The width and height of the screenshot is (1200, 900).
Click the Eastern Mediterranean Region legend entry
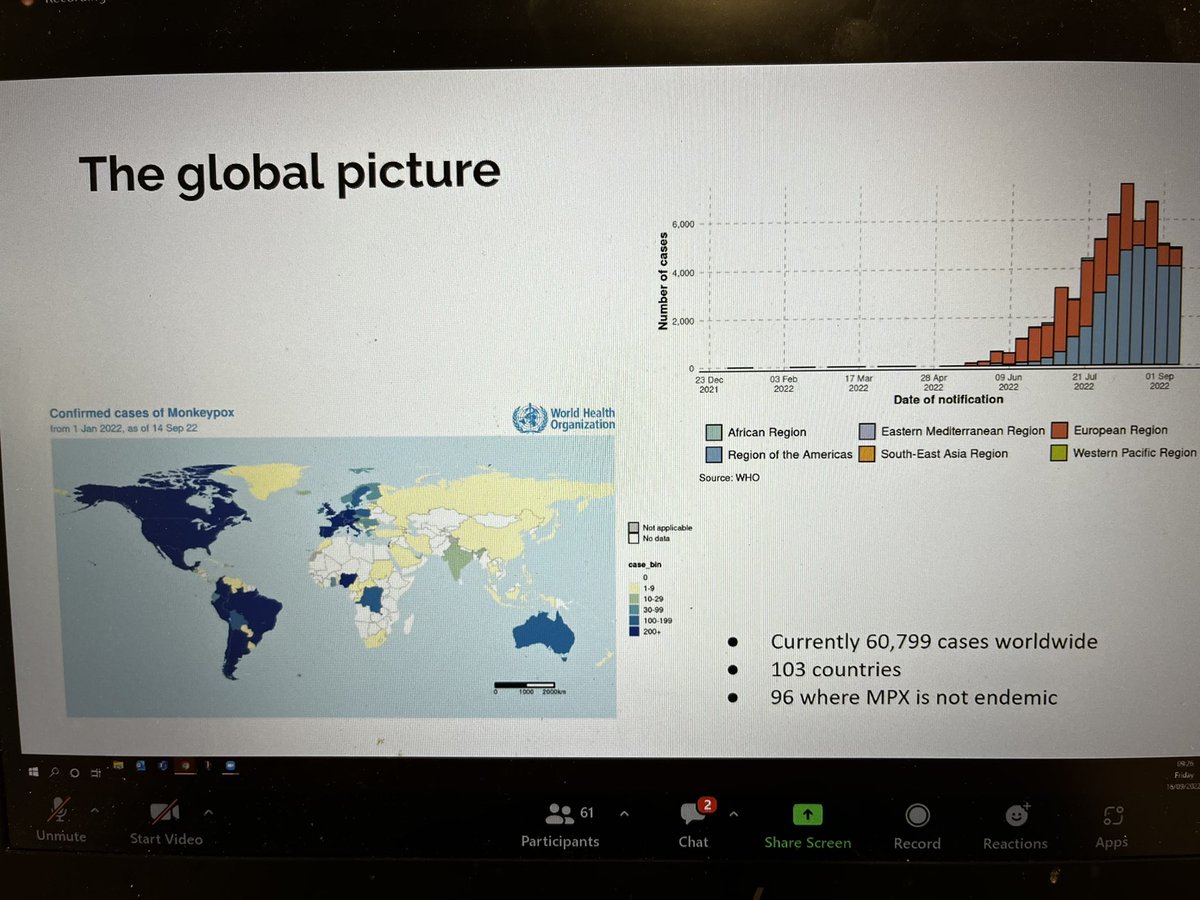click(952, 431)
